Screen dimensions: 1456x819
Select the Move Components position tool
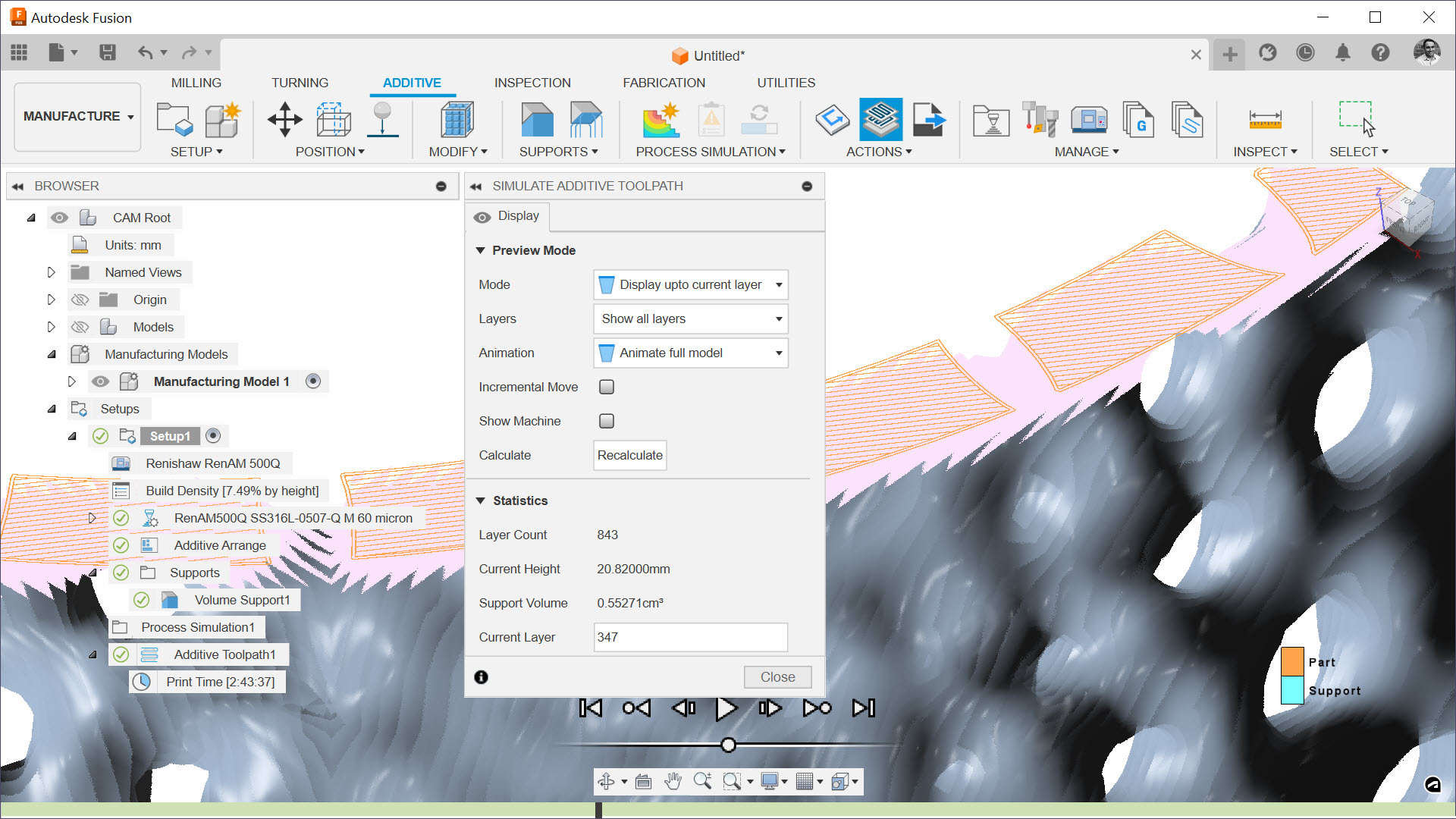click(x=285, y=119)
